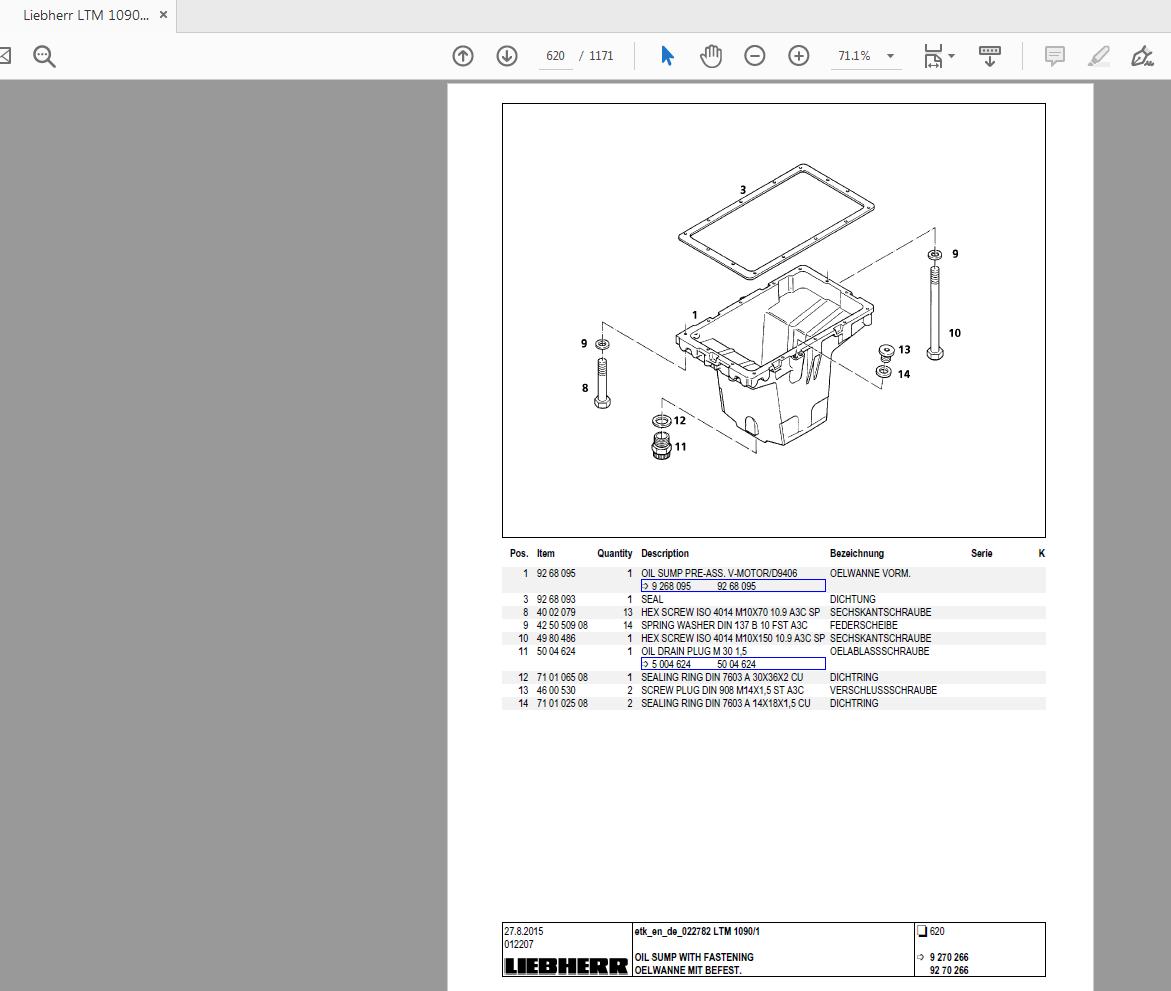Image resolution: width=1171 pixels, height=991 pixels.
Task: Click the footer title OIL SUMP WITH FASTENING
Action: [x=694, y=957]
